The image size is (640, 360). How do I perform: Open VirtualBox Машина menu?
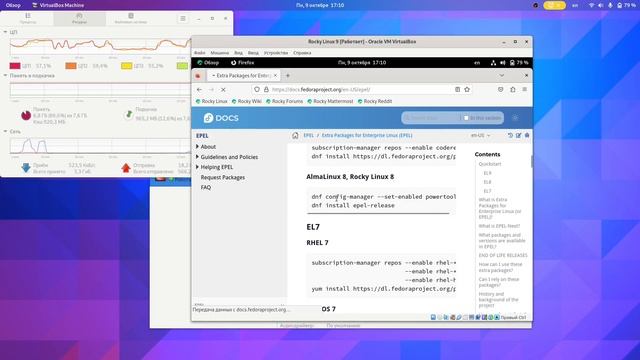point(220,53)
